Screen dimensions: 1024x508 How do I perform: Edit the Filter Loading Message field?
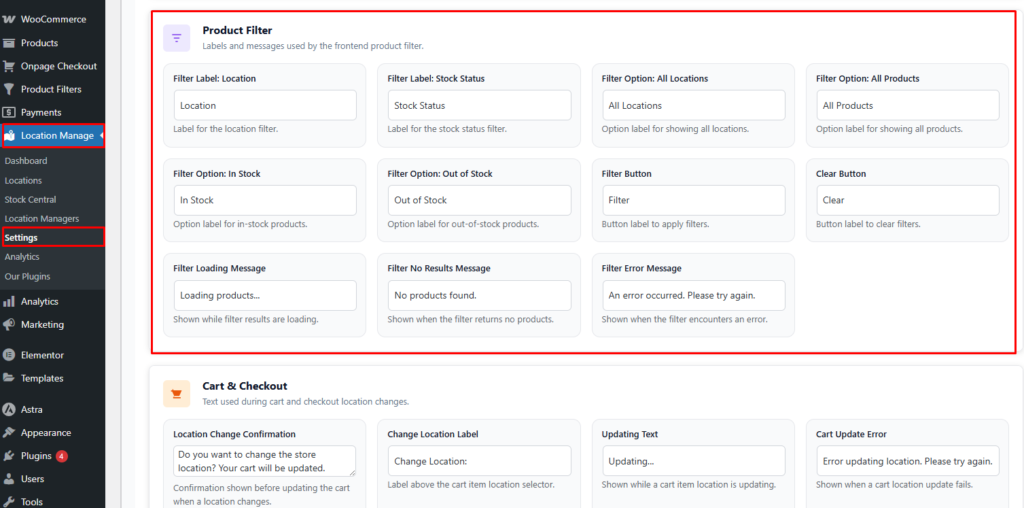tap(264, 295)
